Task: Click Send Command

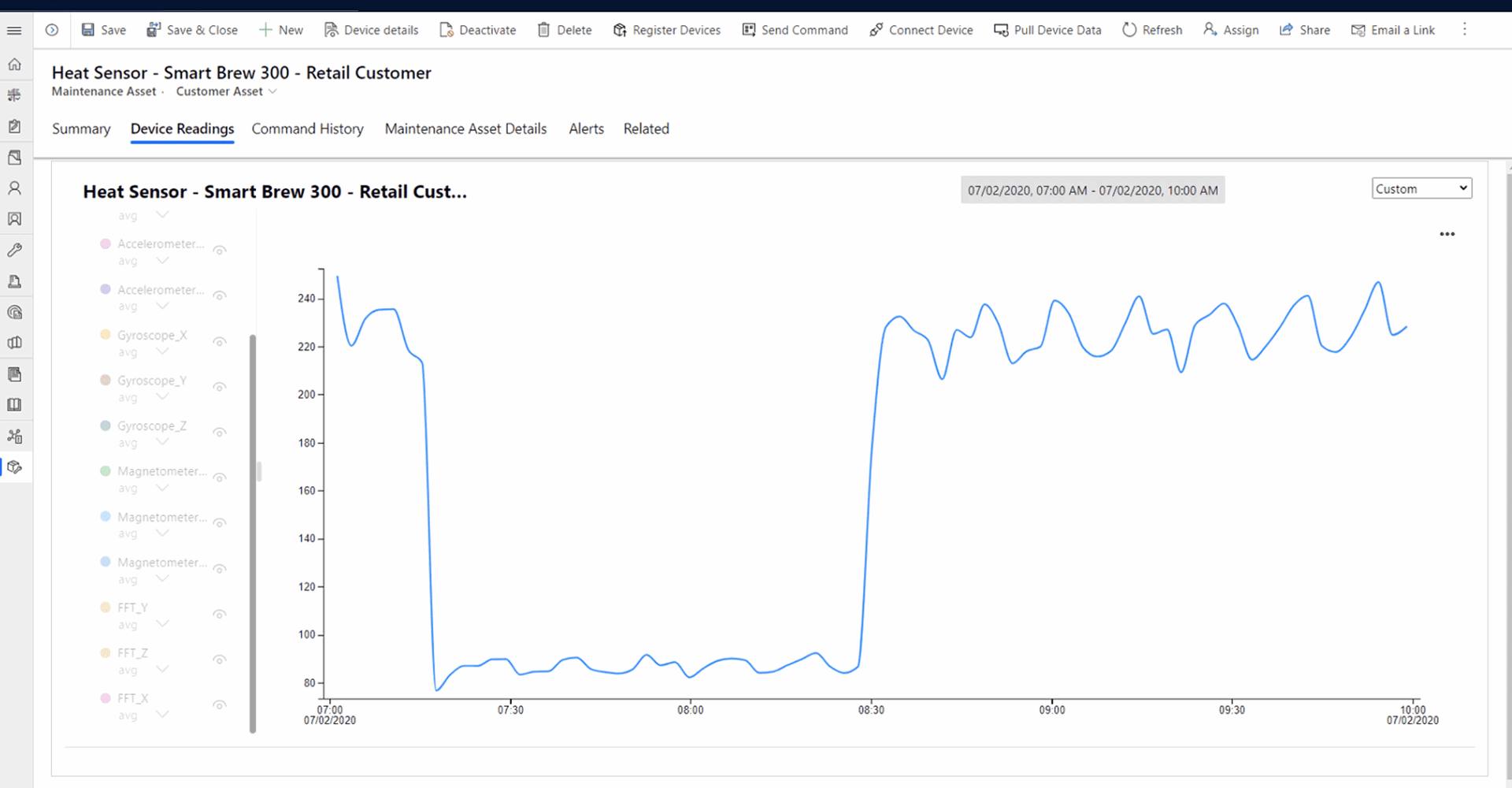Action: 795,30
